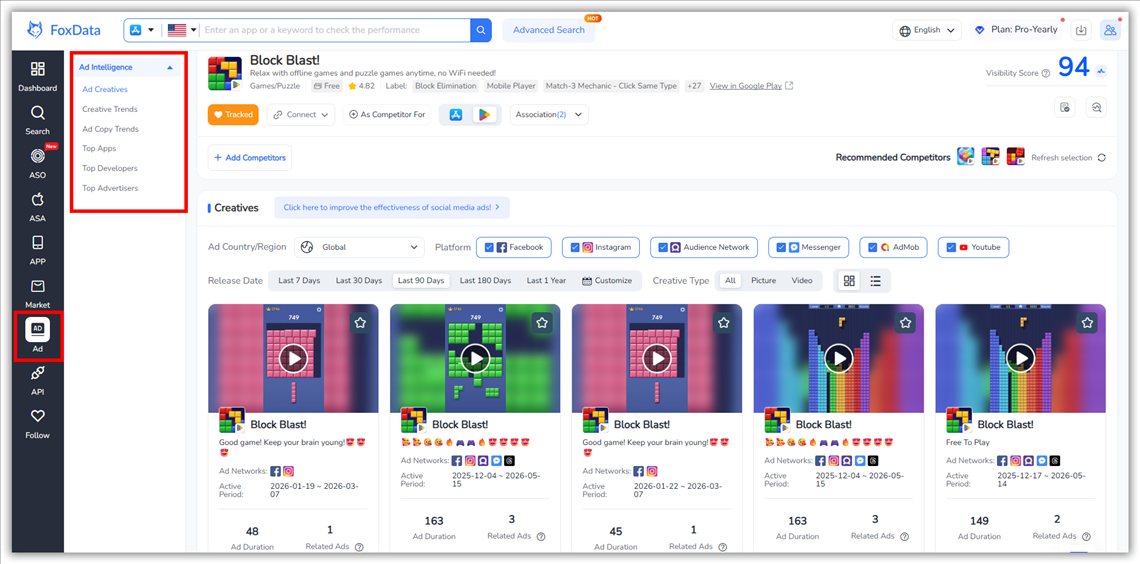The height and width of the screenshot is (564, 1140).
Task: Uncheck the AdMob platform checkbox
Action: point(872,247)
